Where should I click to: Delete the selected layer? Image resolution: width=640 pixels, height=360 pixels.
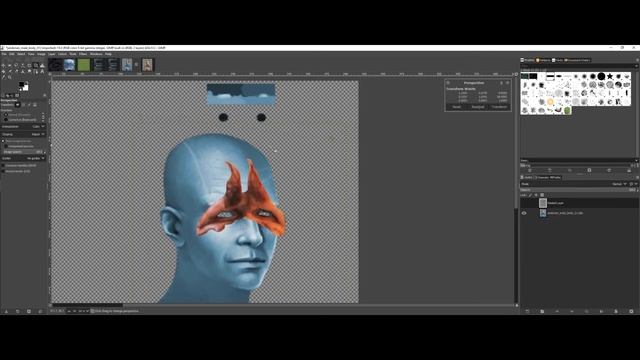tap(631, 311)
